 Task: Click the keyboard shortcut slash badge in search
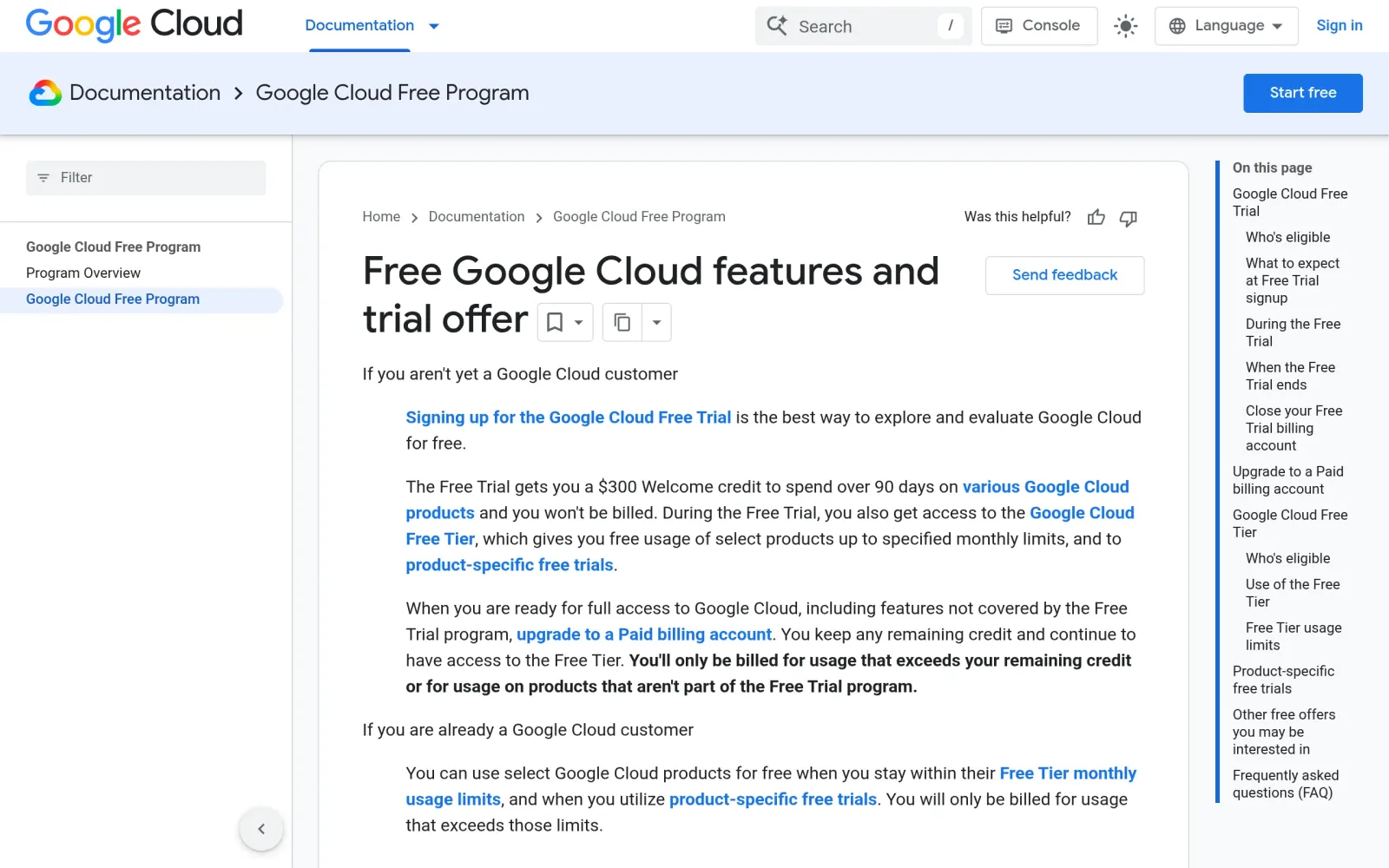point(951,26)
